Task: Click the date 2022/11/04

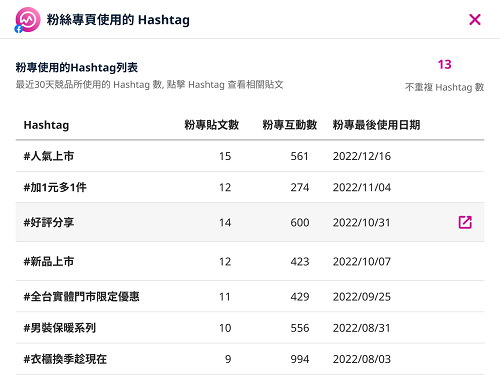Action: pos(362,187)
